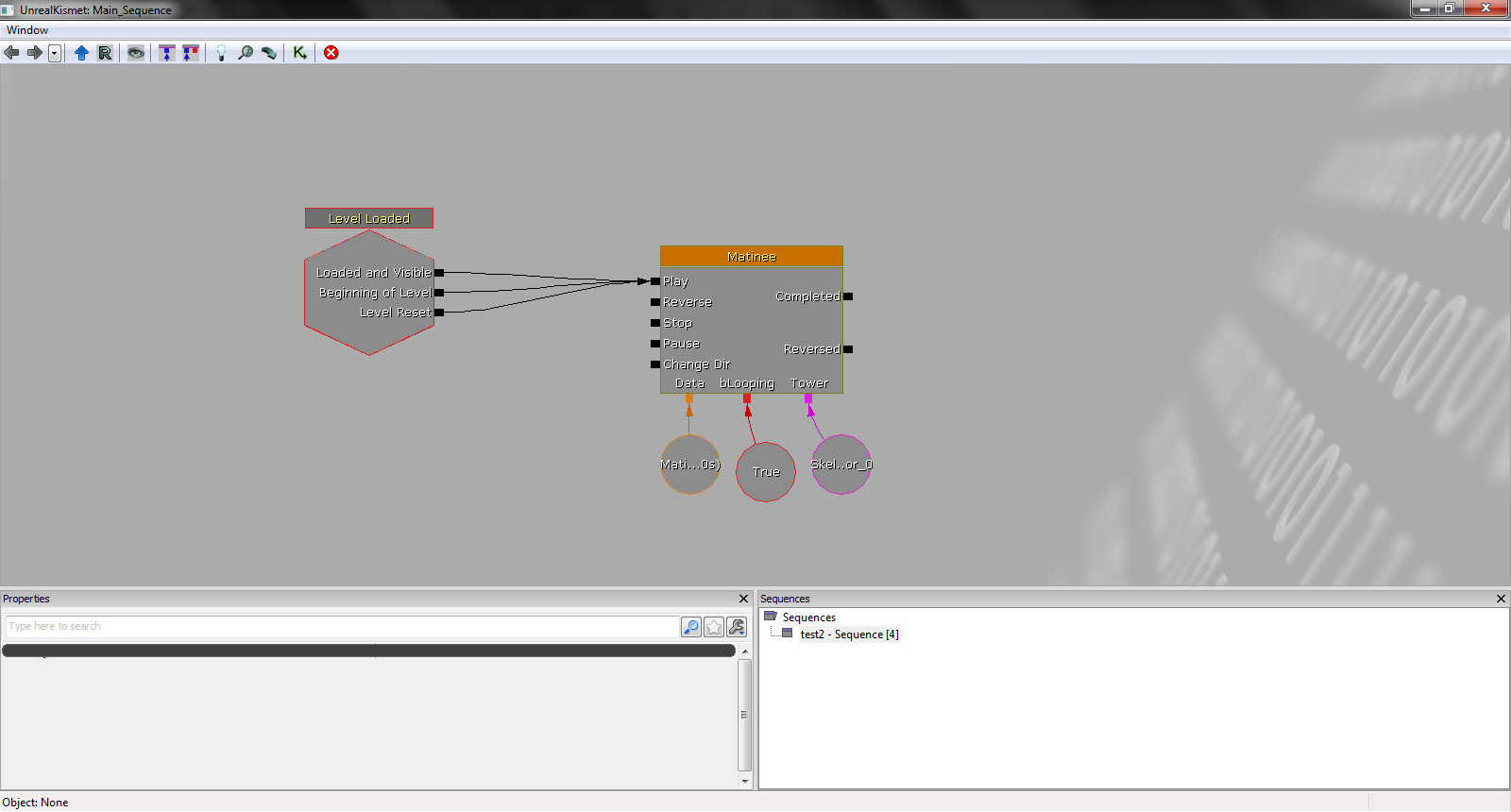This screenshot has height=812, width=1511.
Task: Click the back navigation arrow in toolbar
Action: [x=11, y=53]
